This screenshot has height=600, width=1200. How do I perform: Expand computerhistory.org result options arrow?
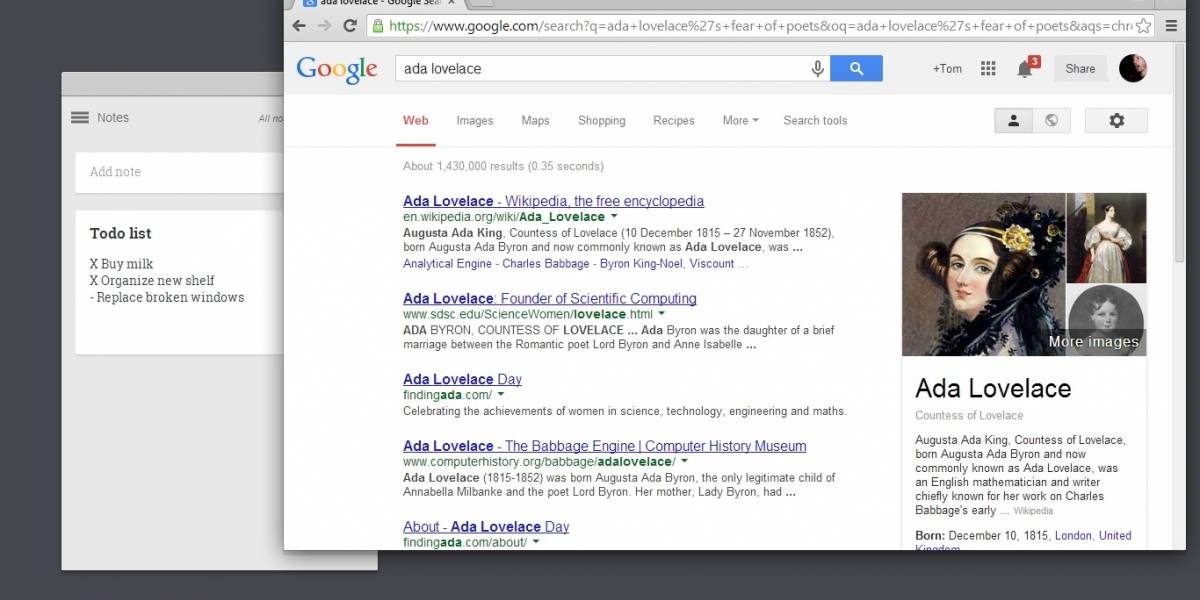pyautogui.click(x=684, y=462)
